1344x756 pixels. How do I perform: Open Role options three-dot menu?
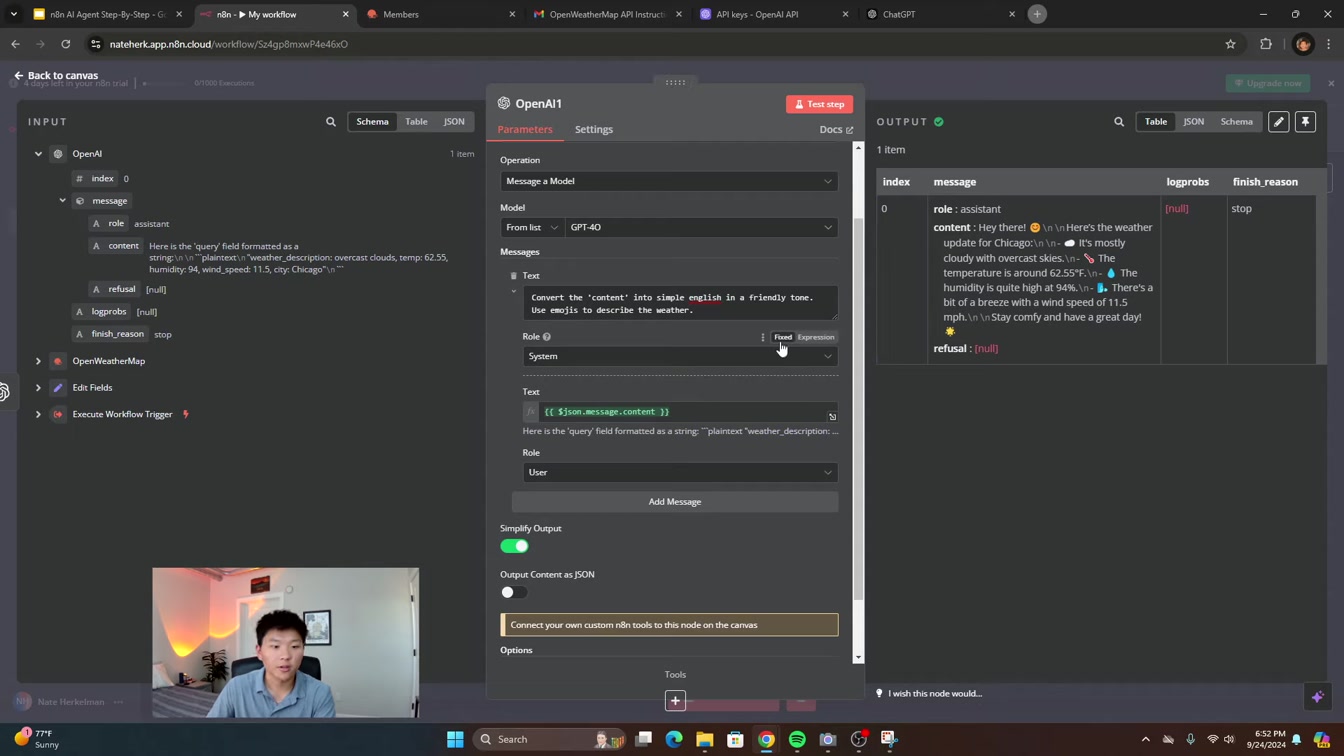[762, 337]
